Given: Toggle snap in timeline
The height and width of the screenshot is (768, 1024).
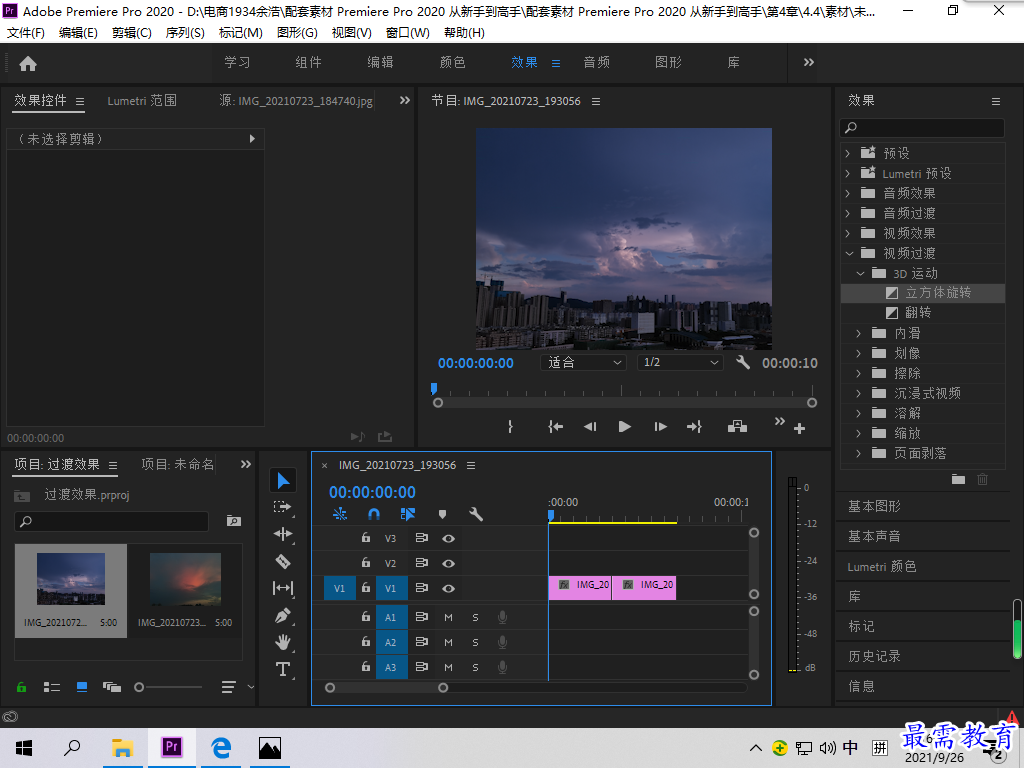Looking at the screenshot, I should pyautogui.click(x=374, y=514).
